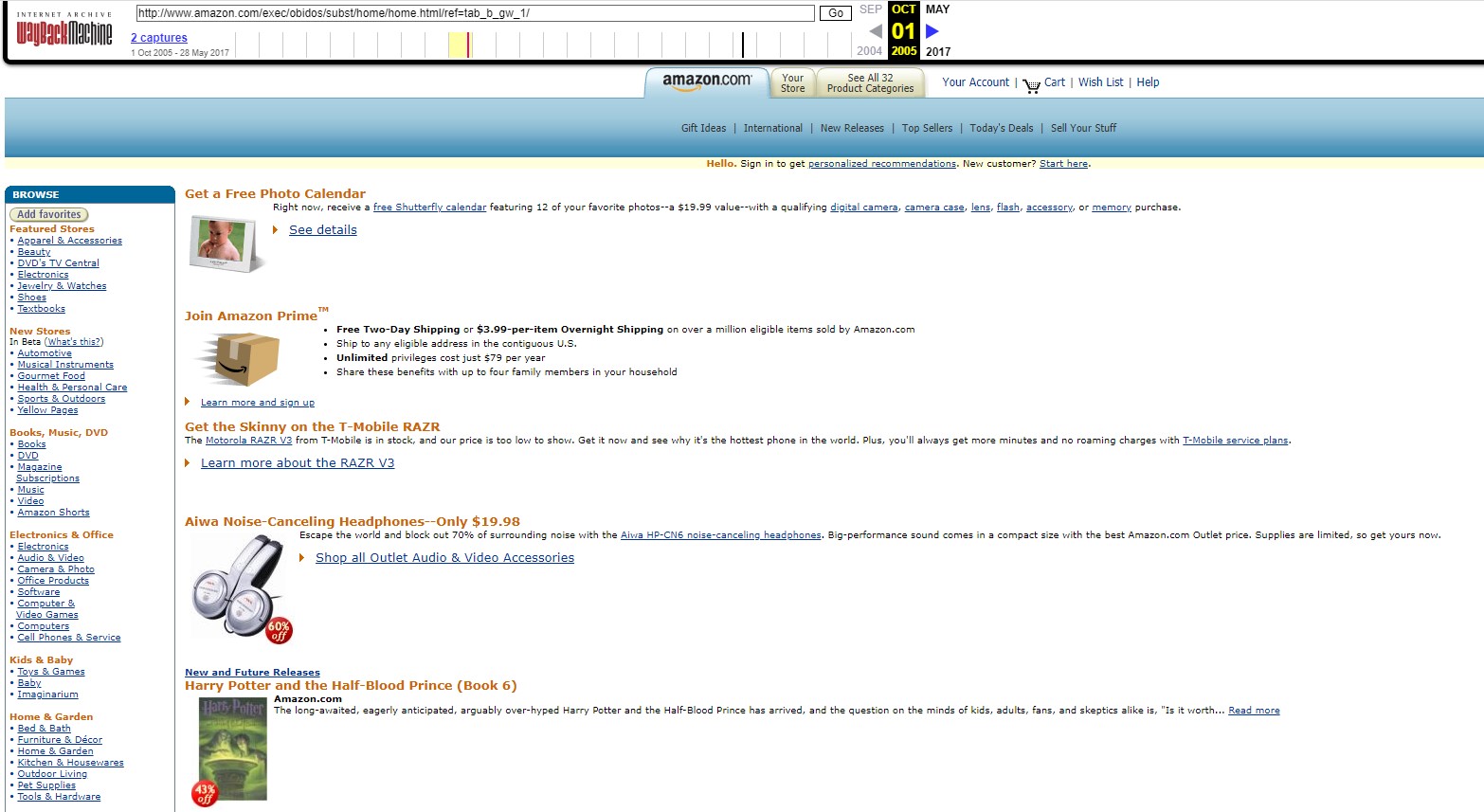Open Kitchen & Housewares link
The width and height of the screenshot is (1484, 812).
point(70,763)
